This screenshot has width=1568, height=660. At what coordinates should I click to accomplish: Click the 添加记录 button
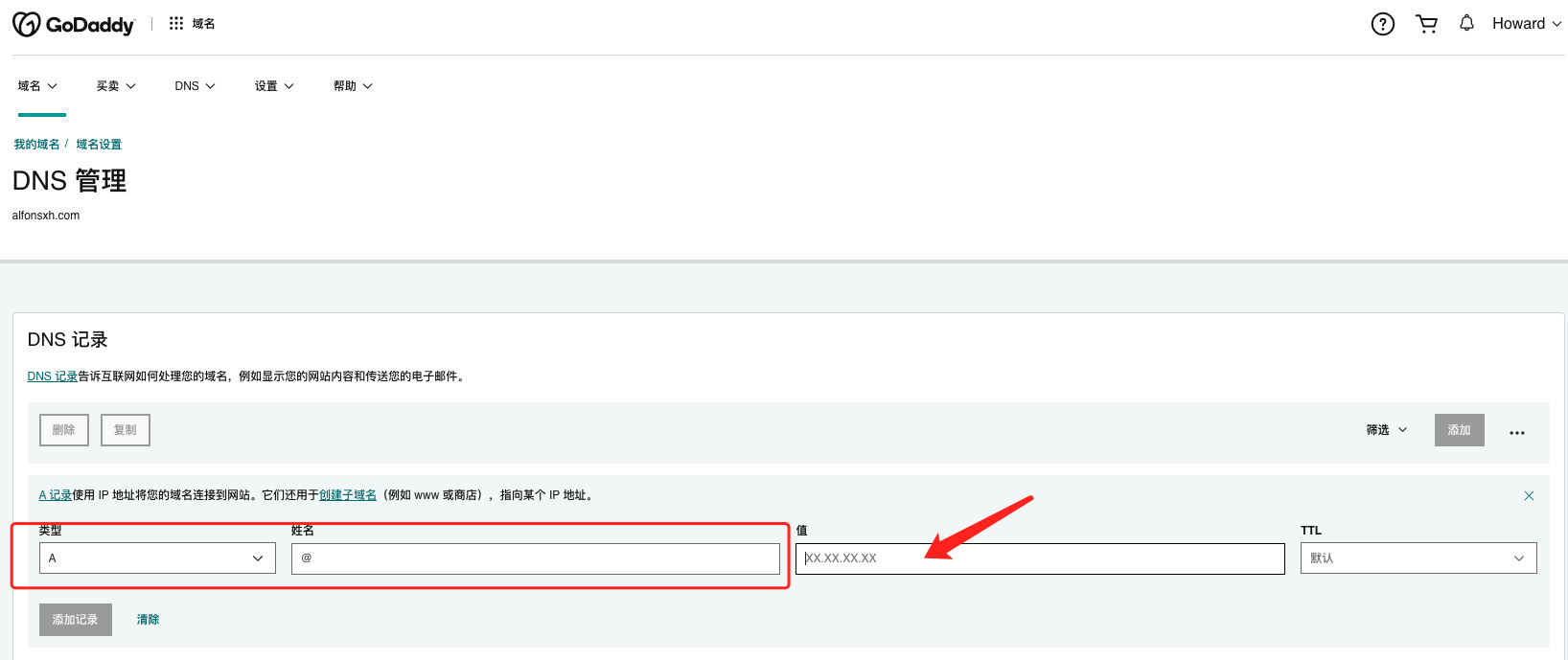tap(76, 620)
